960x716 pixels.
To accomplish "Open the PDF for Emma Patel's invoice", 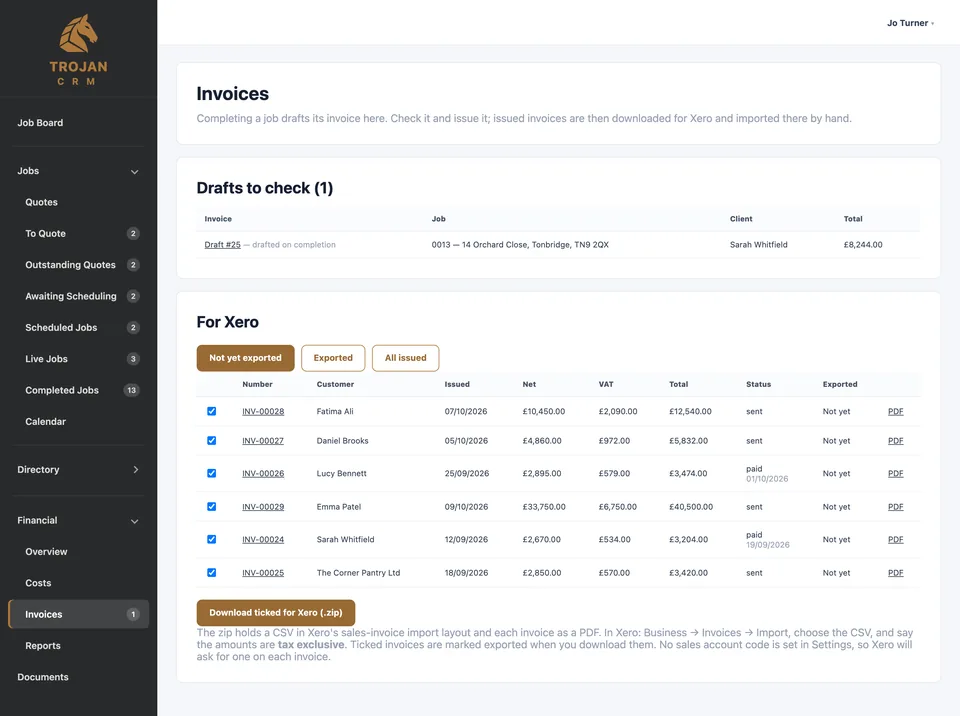I will click(x=896, y=507).
